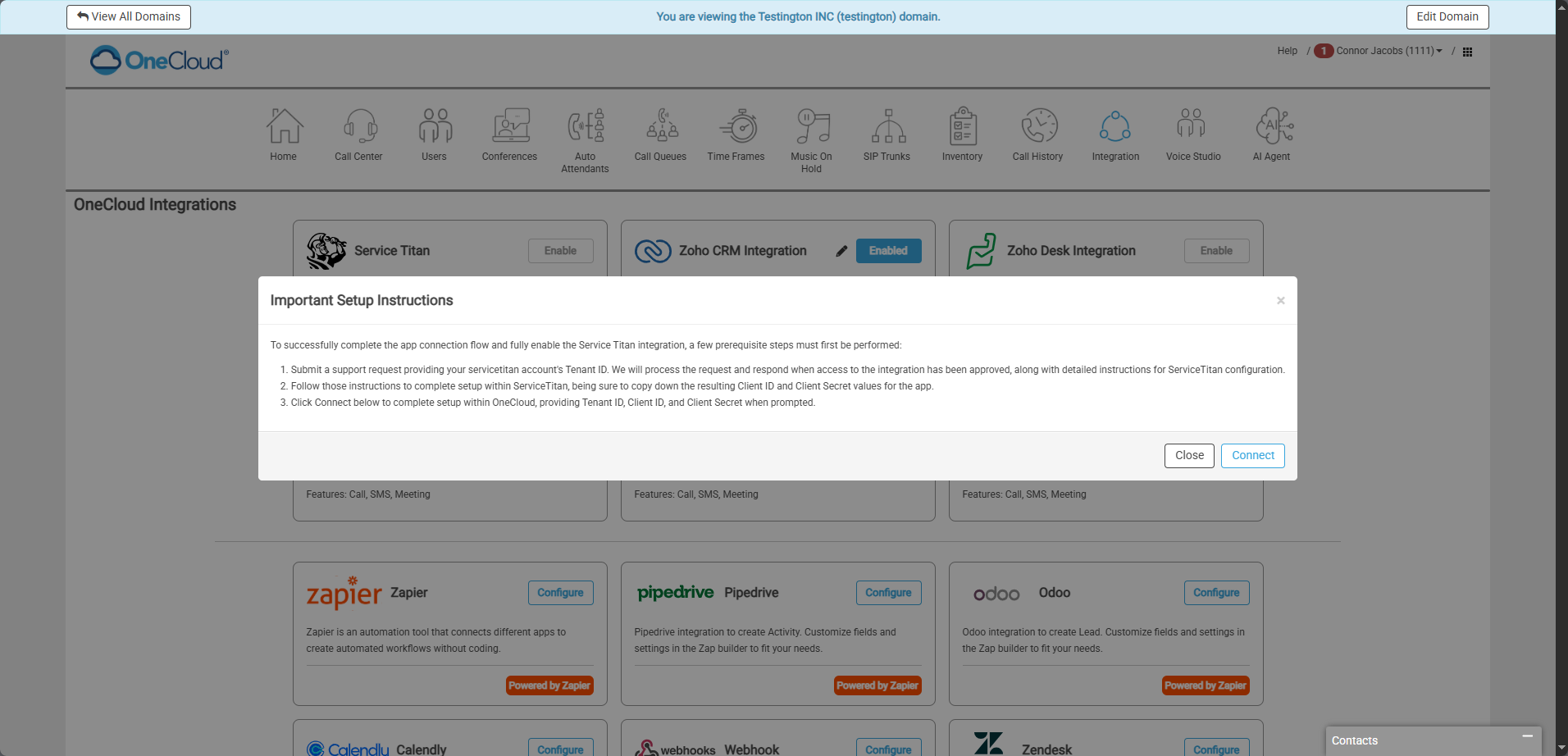Open the apps grid menu icon
Screen dimensions: 1568x756
[1467, 52]
